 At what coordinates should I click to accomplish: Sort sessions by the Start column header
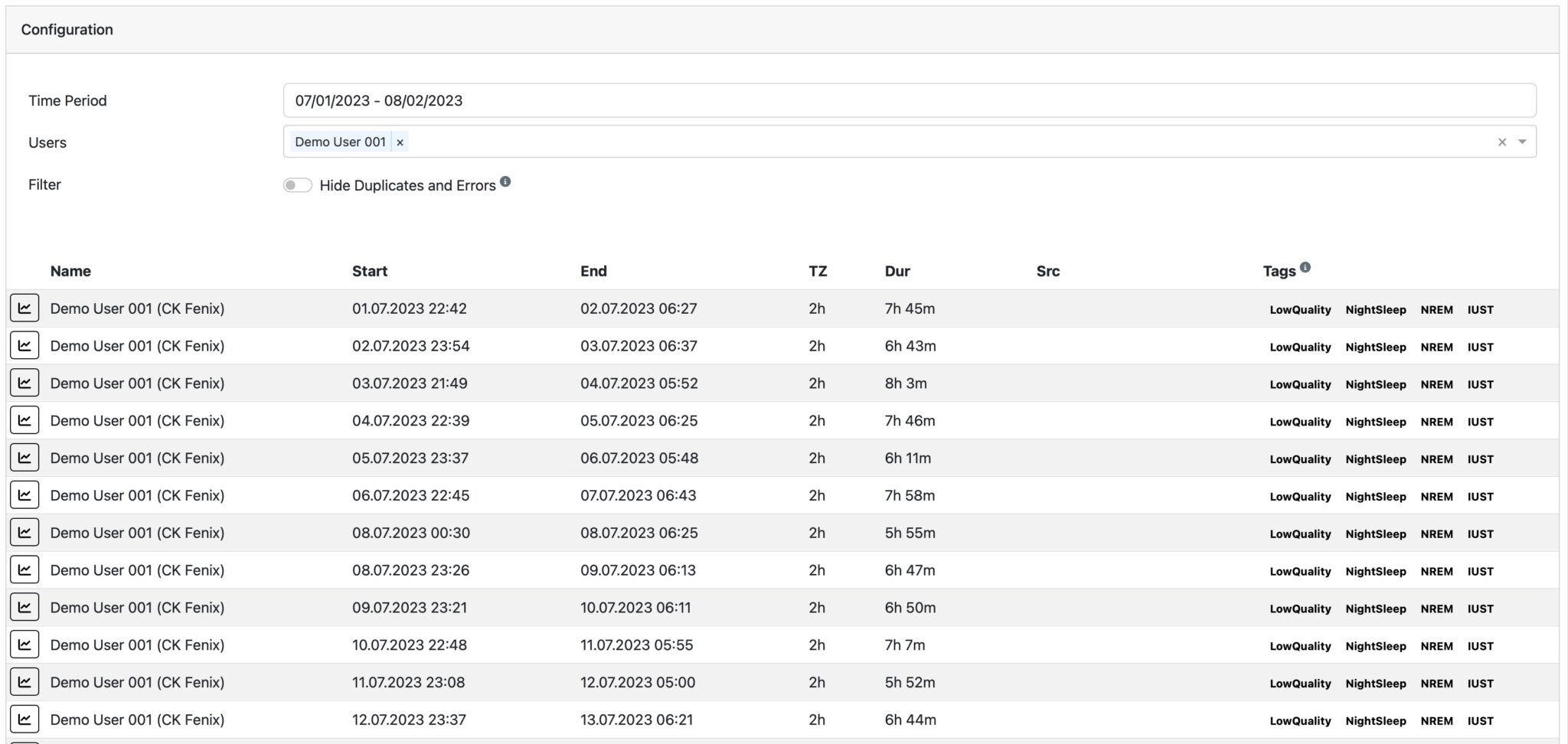[x=369, y=270]
